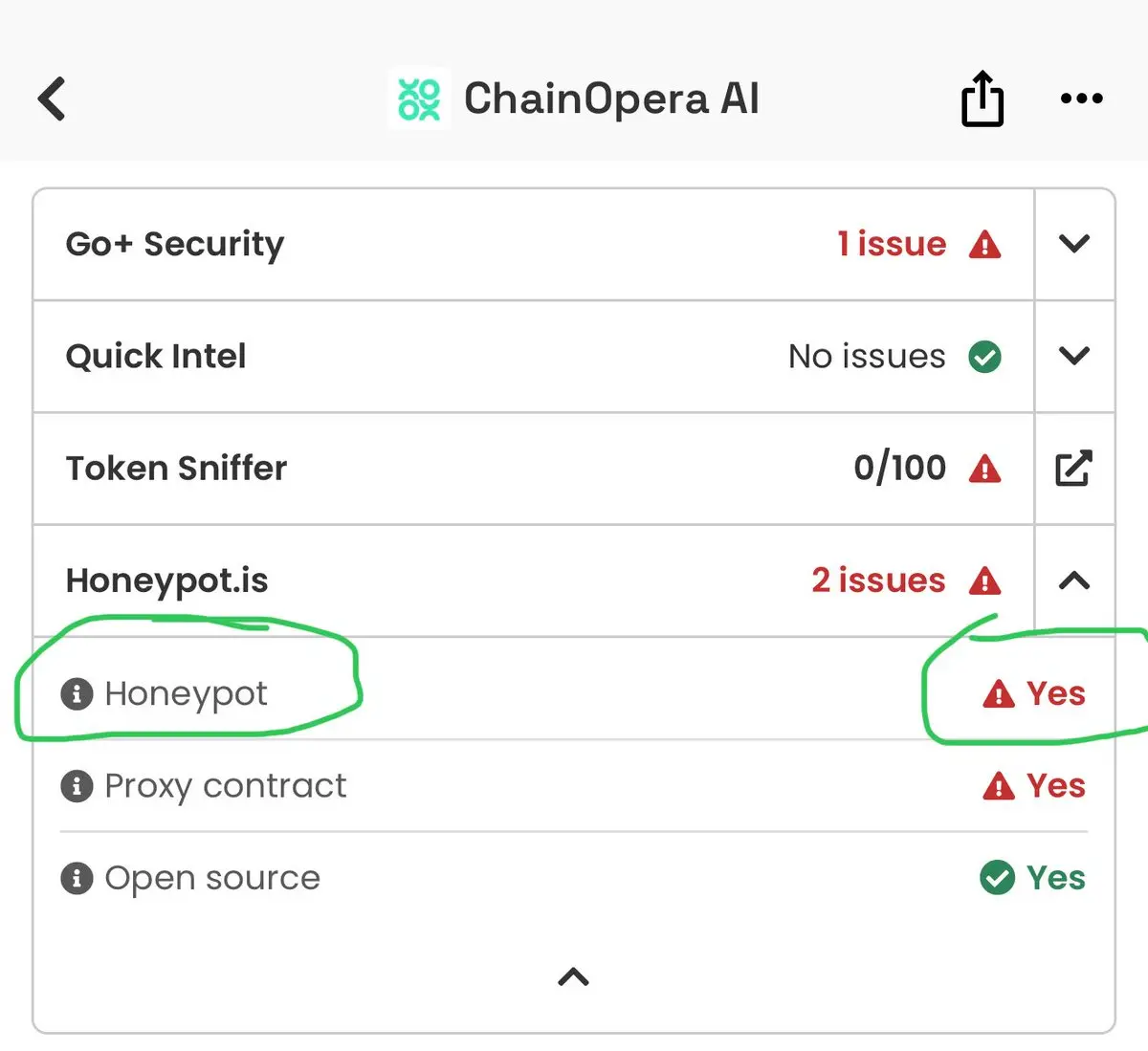Tap the info icon beside Proxy contract

77,786
